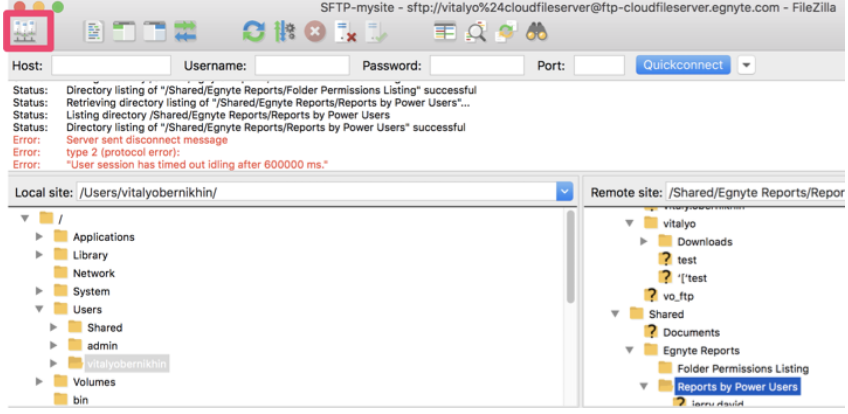Viewport: 848px width, 414px height.
Task: Select the local Network folder
Action: (95, 273)
